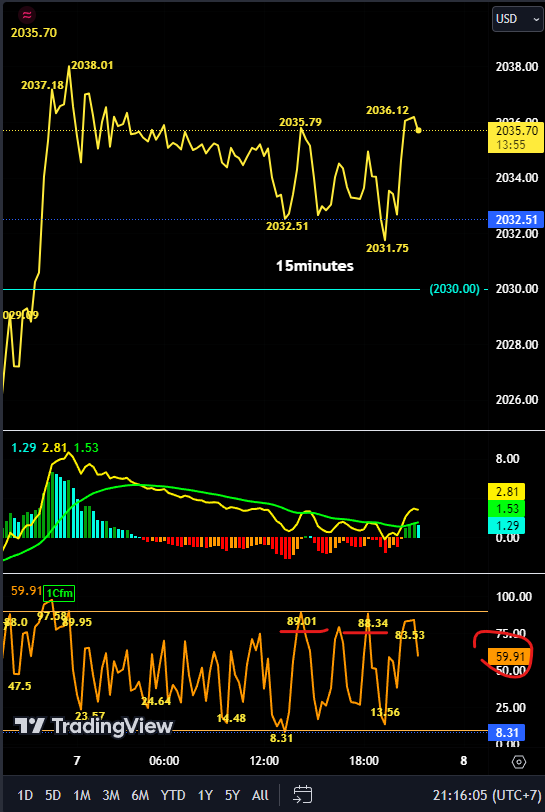
Task: Open the USD currency dropdown
Action: pos(518,19)
